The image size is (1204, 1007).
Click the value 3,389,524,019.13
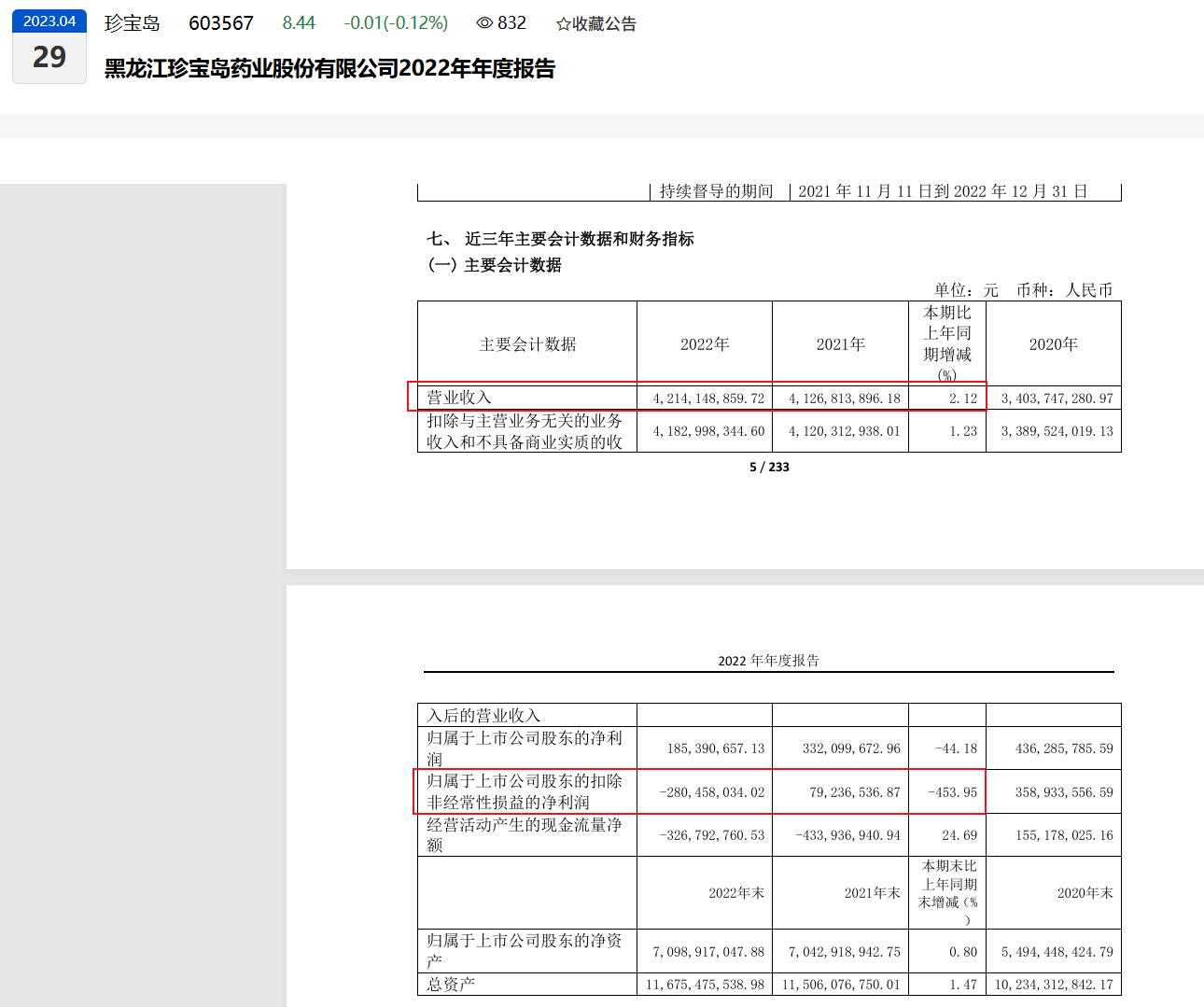(x=1057, y=431)
